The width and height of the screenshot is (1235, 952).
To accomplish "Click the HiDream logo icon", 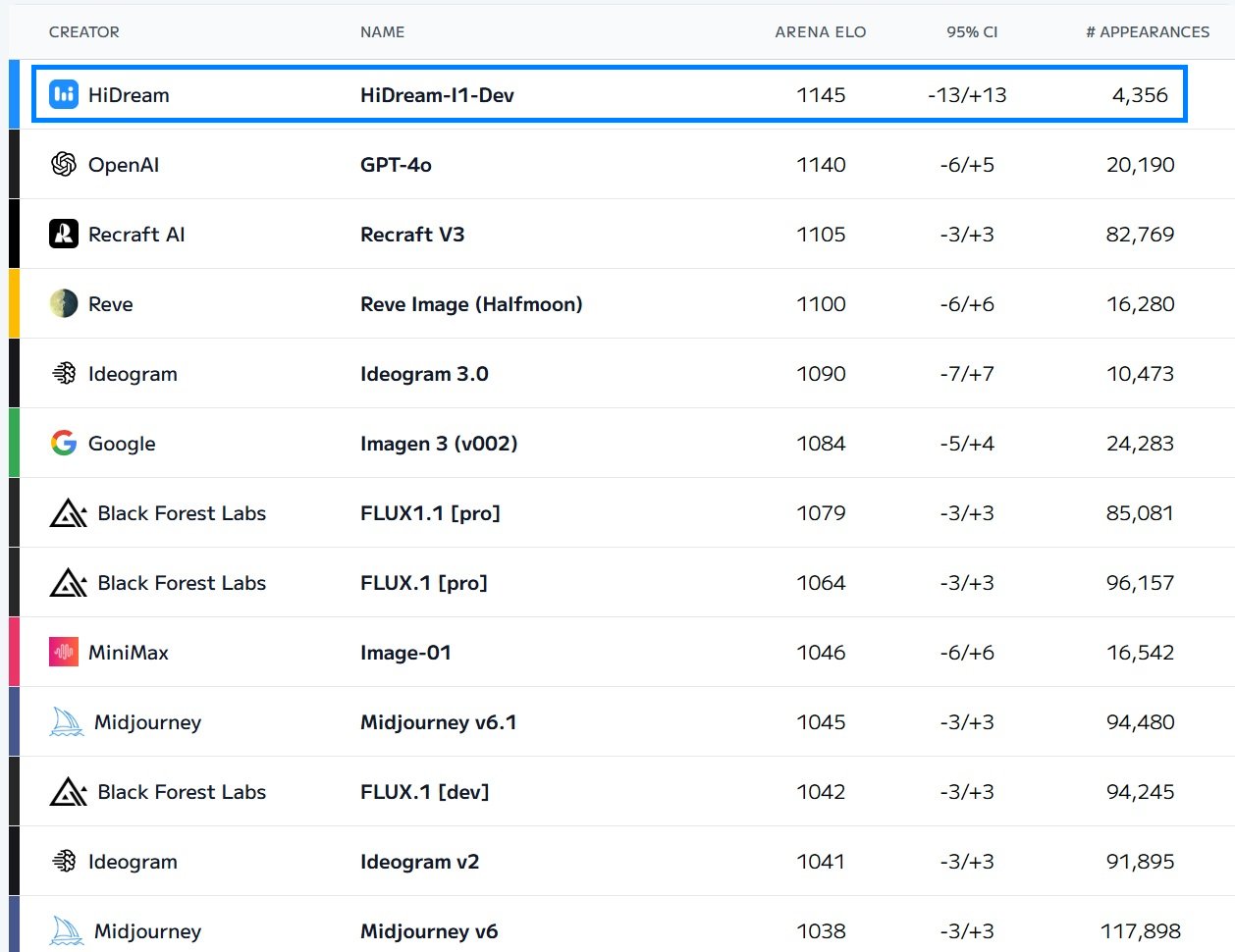I will coord(64,94).
